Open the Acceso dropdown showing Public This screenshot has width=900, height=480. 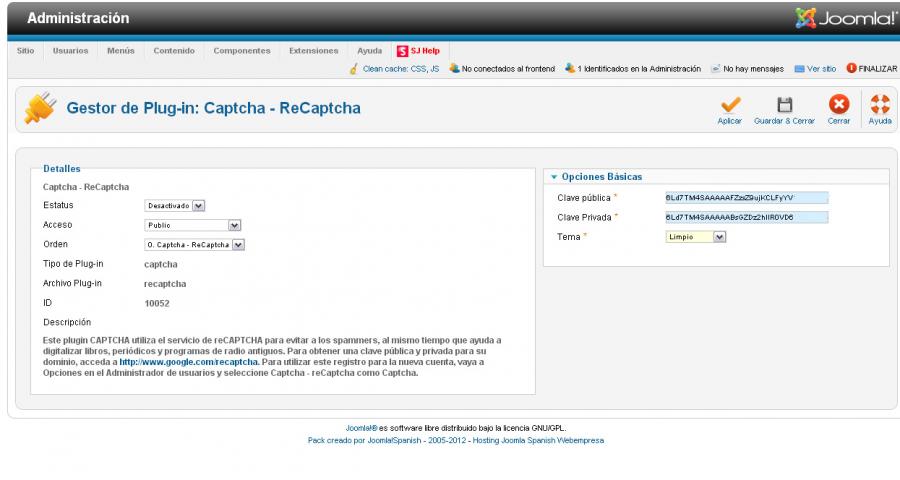192,225
